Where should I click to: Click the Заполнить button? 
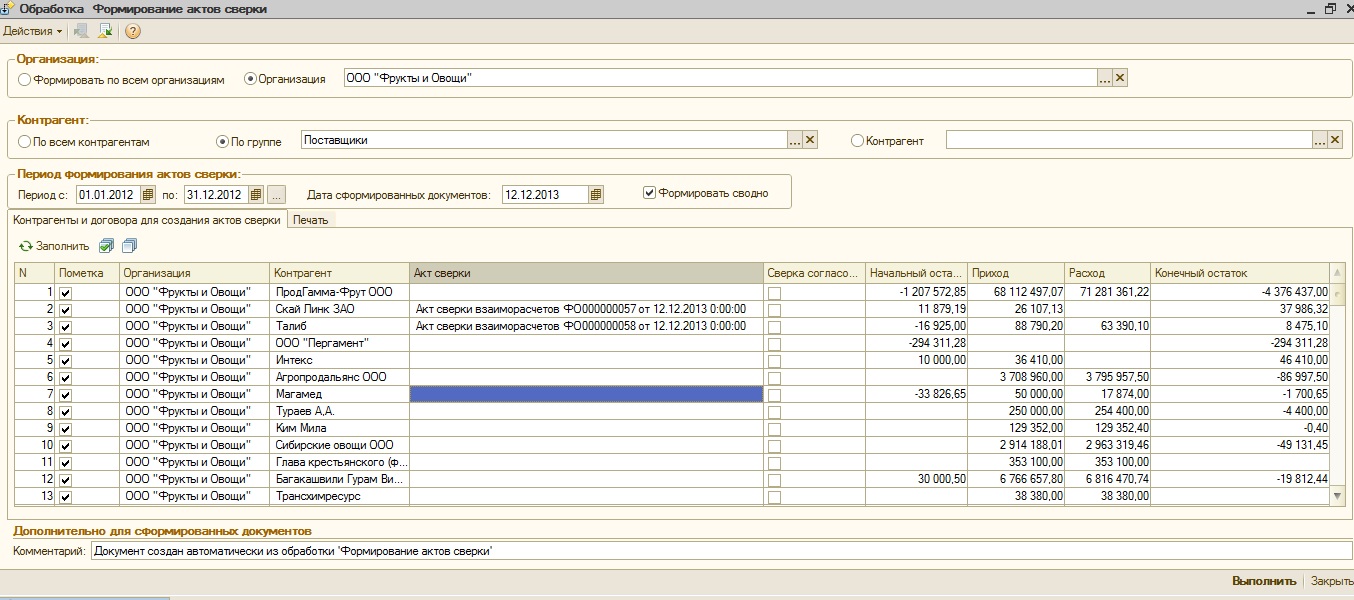(x=54, y=246)
